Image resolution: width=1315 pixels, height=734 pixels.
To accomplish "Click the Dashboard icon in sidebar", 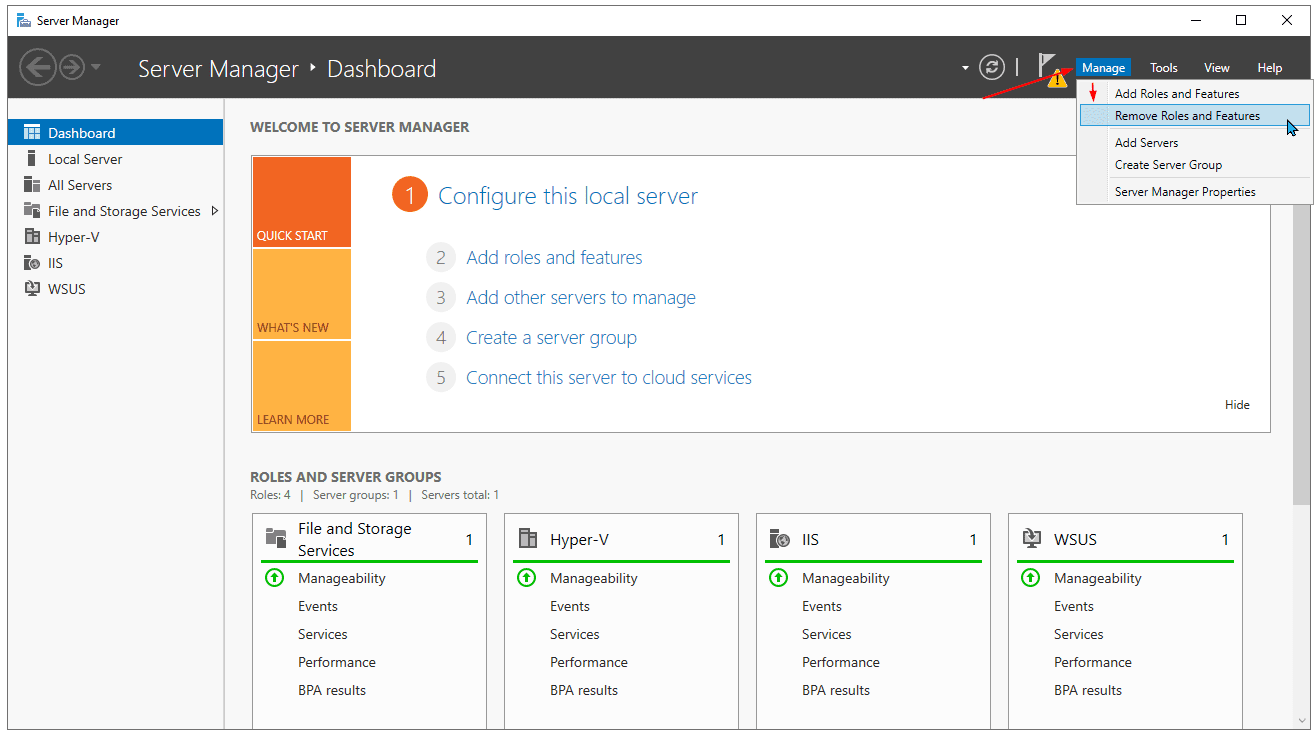I will [x=31, y=132].
